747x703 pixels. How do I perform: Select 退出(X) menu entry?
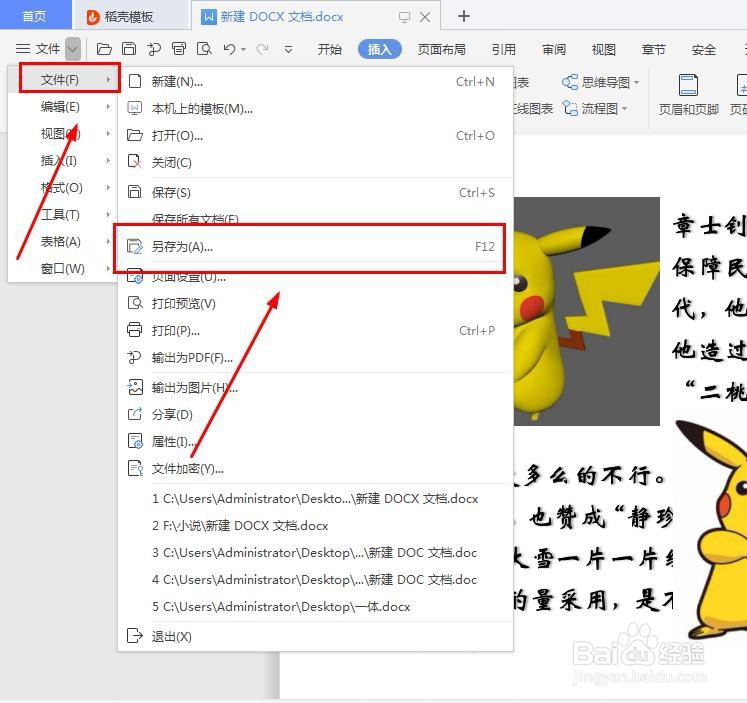314,636
